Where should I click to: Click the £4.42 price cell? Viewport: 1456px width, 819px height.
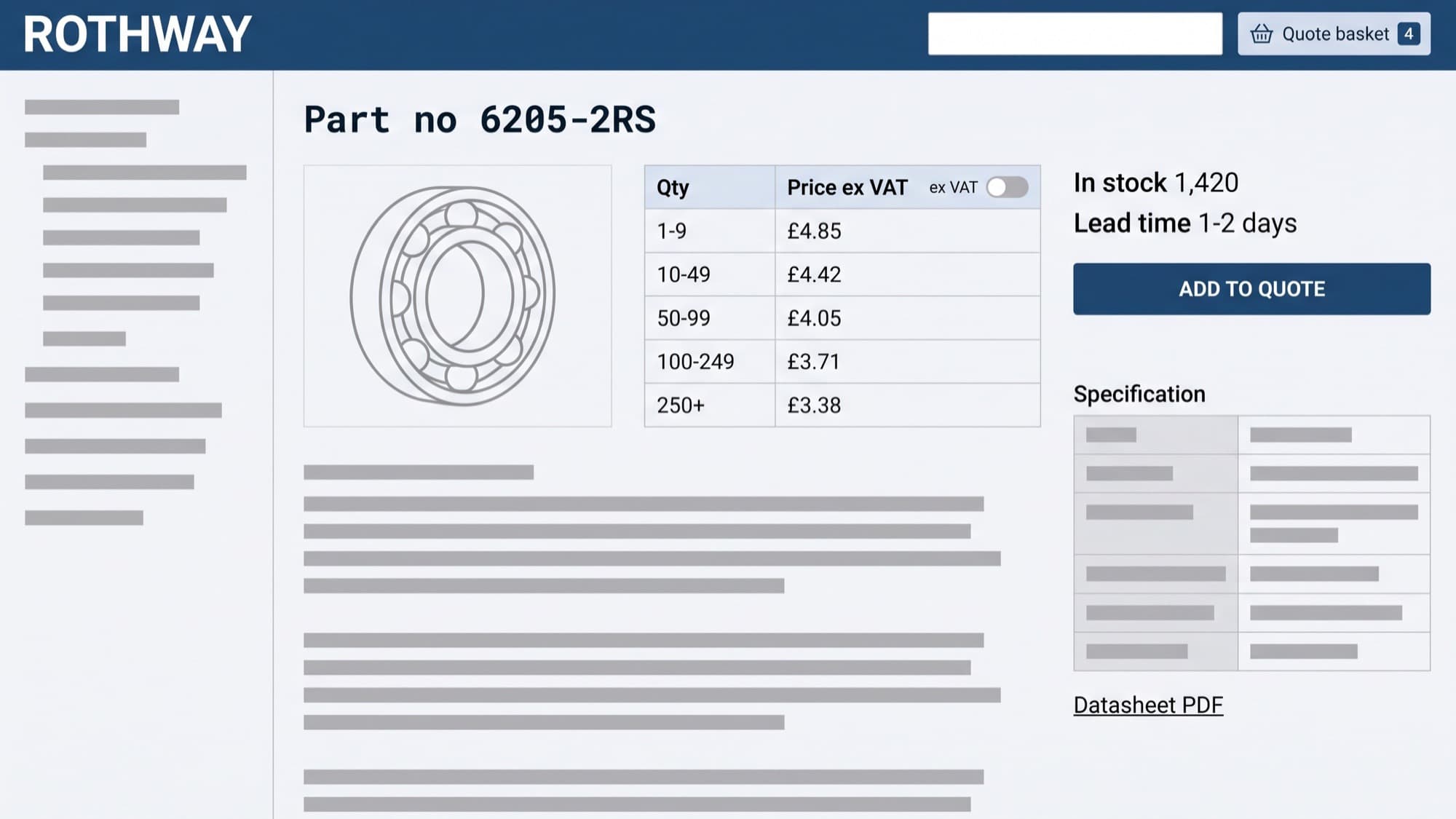click(908, 274)
